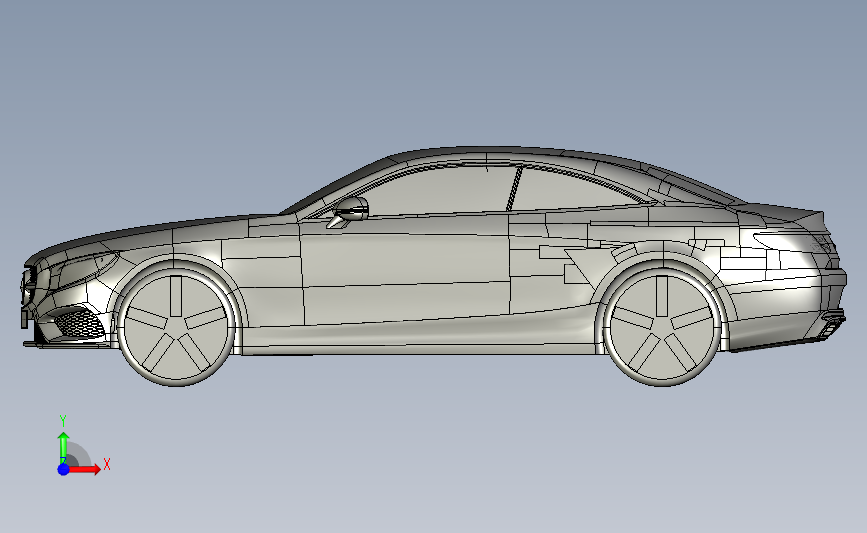Select the taillight on the car rear
Viewport: 867px width, 533px height.
[796, 243]
